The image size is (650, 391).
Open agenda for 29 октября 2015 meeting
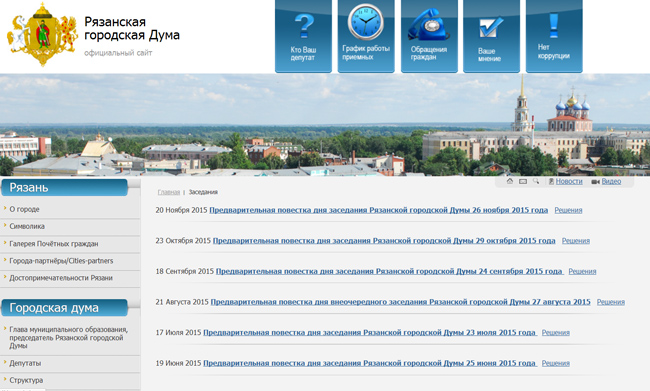[384, 241]
